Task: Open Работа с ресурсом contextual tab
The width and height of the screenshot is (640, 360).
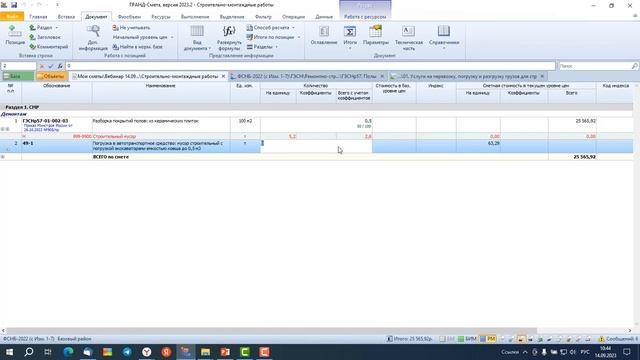Action: 365,17
